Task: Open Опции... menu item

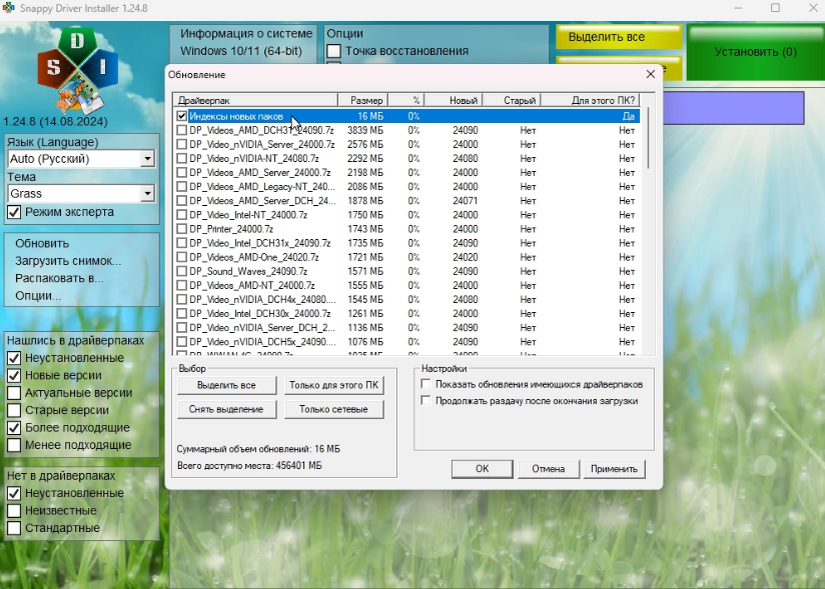Action: [x=38, y=296]
